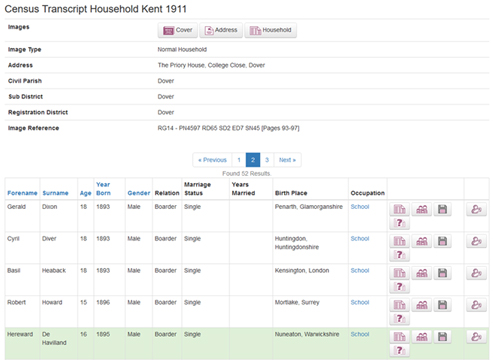Open household image for Cyril Diver
The image size is (493, 360).
pos(399,241)
